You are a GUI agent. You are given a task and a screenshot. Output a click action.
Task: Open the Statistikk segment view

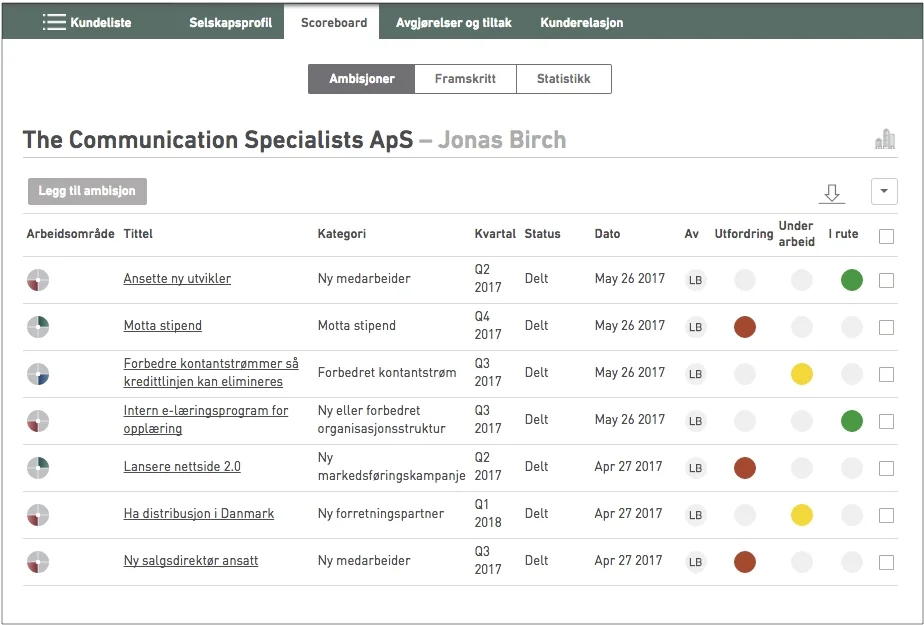coord(563,79)
